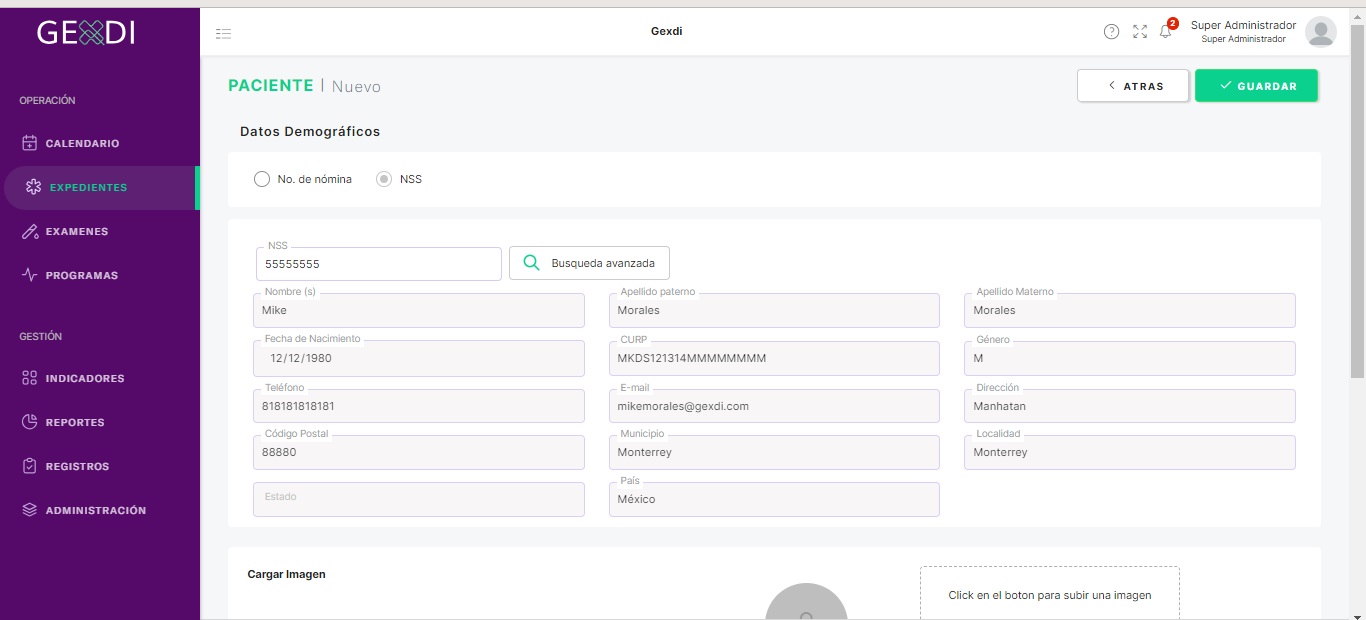This screenshot has width=1366, height=620.
Task: Click the page vertical scrollbar
Action: [1357, 200]
